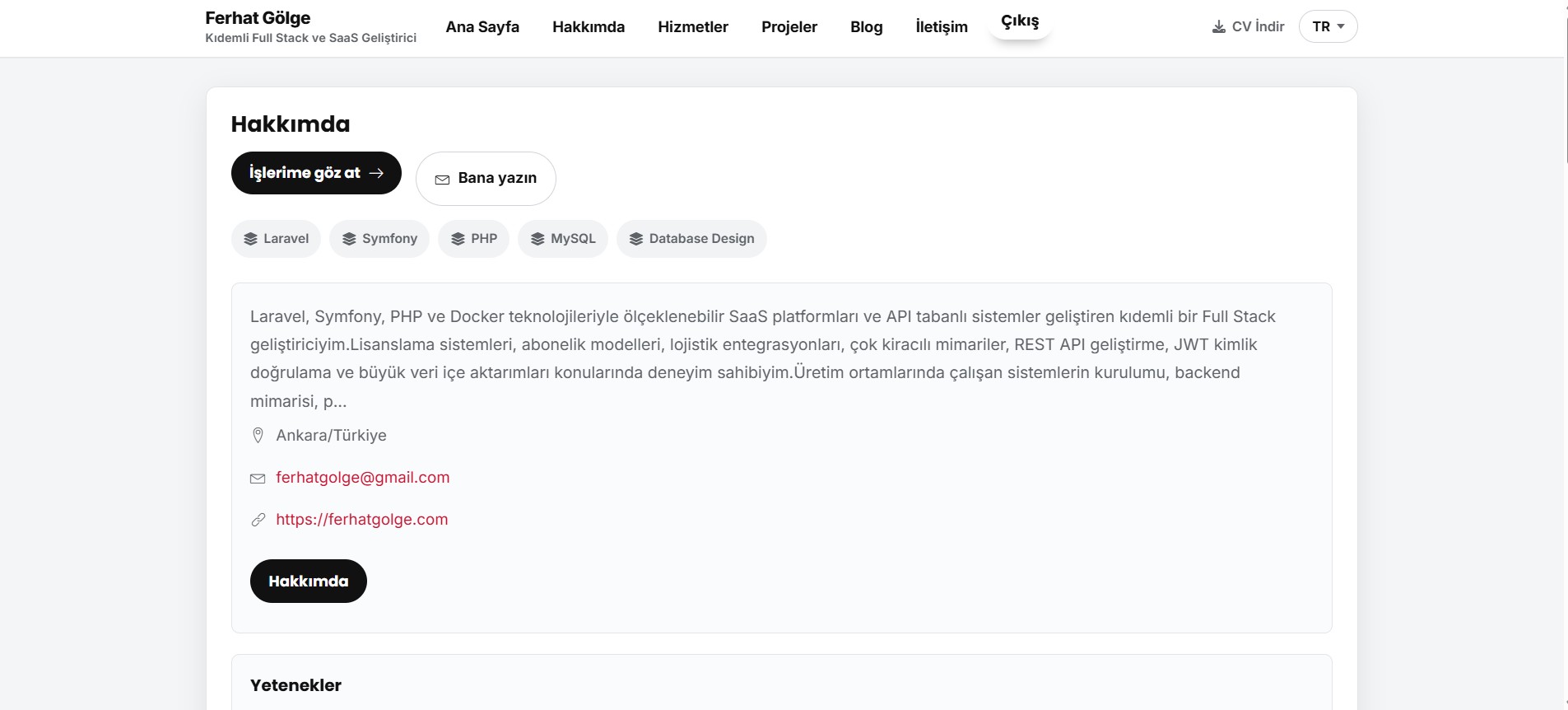This screenshot has height=710, width=1568.
Task: Select the Symfony skill tag
Action: point(379,239)
